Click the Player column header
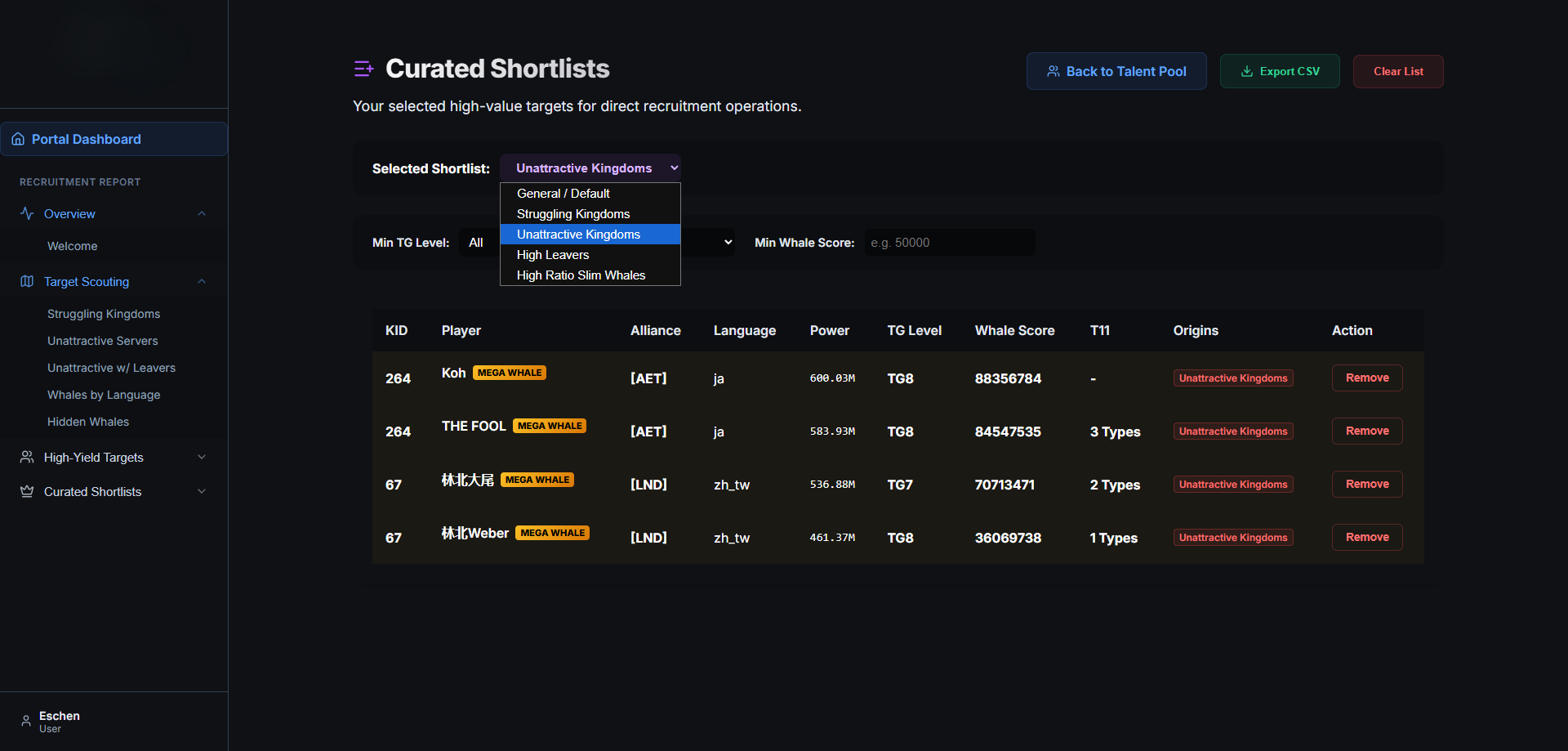 461,330
